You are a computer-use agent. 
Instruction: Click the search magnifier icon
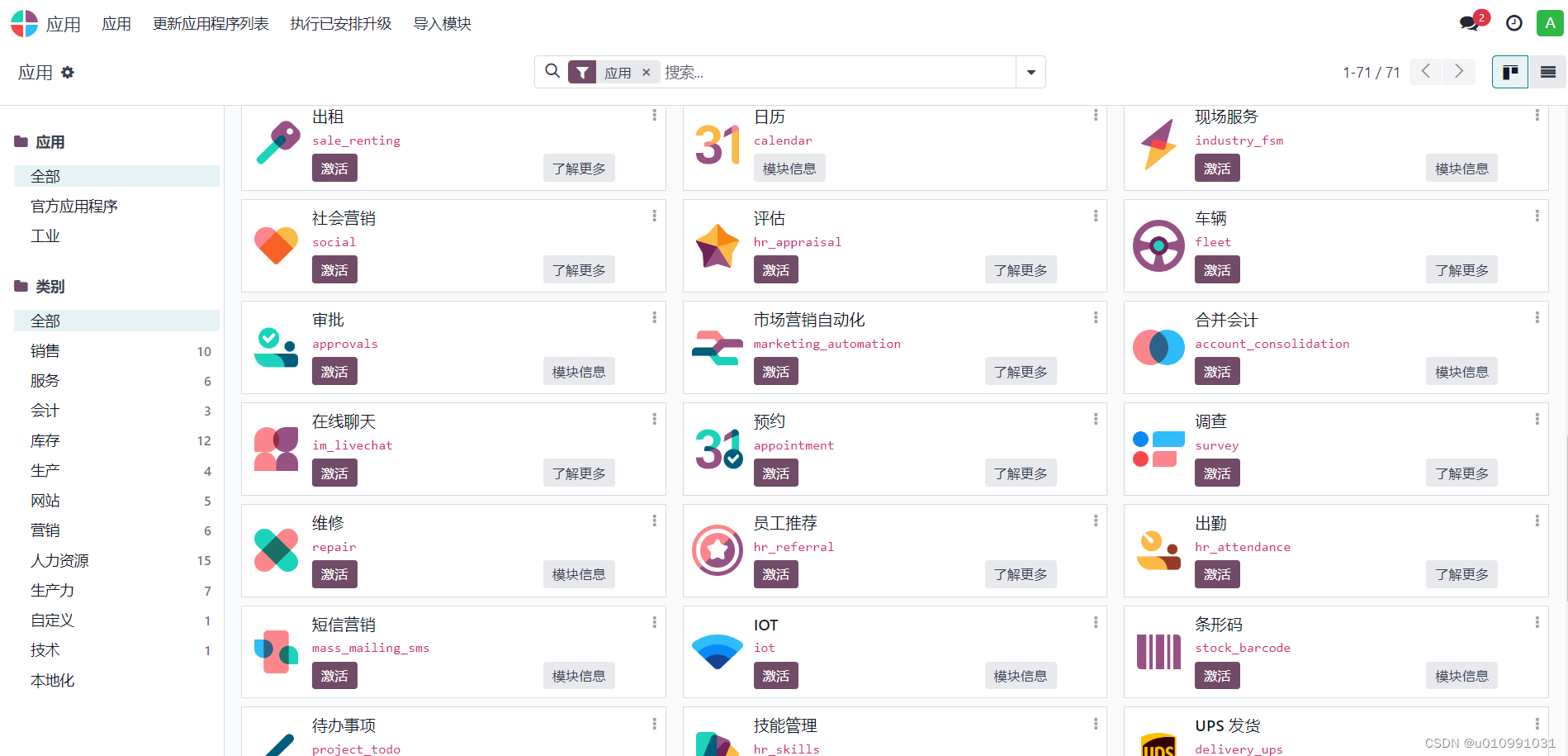point(552,71)
